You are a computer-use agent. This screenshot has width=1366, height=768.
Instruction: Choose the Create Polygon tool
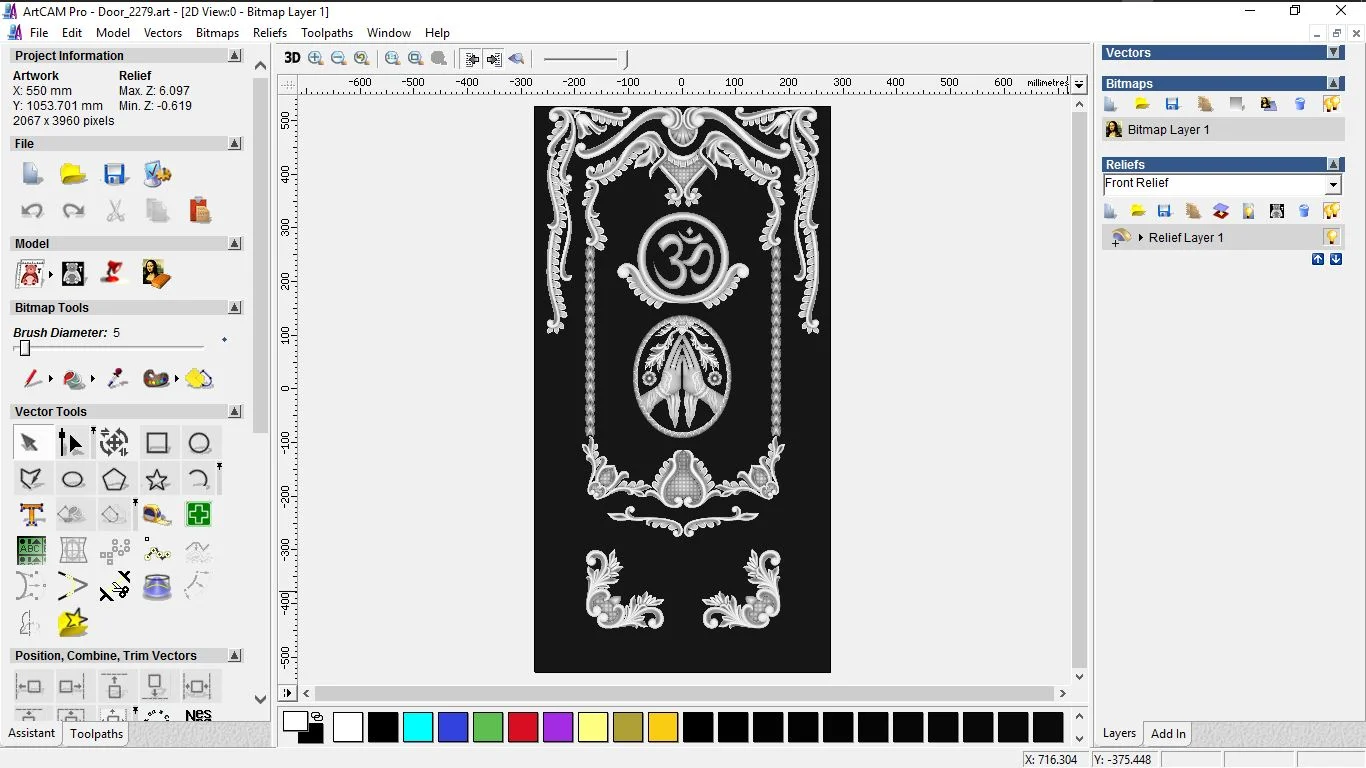(114, 480)
